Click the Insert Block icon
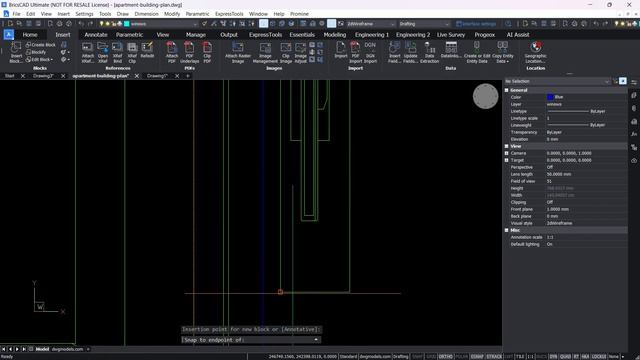Image resolution: width=640 pixels, height=360 pixels. tap(16, 52)
